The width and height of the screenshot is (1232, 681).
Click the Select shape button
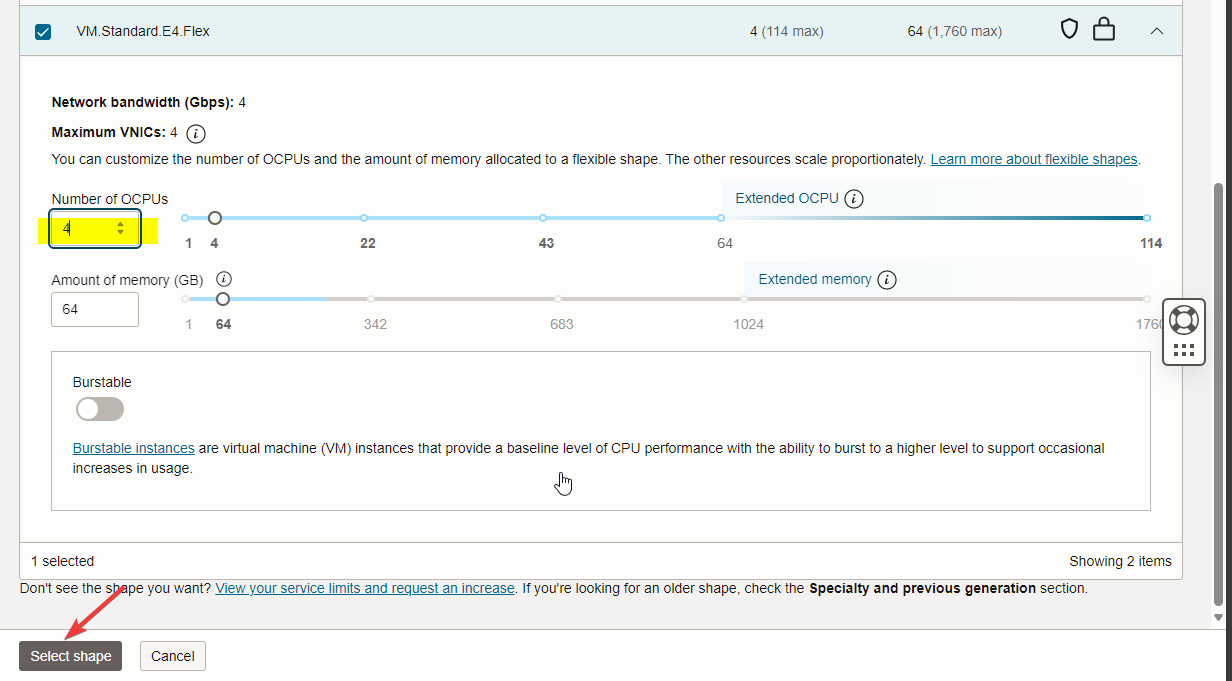71,656
